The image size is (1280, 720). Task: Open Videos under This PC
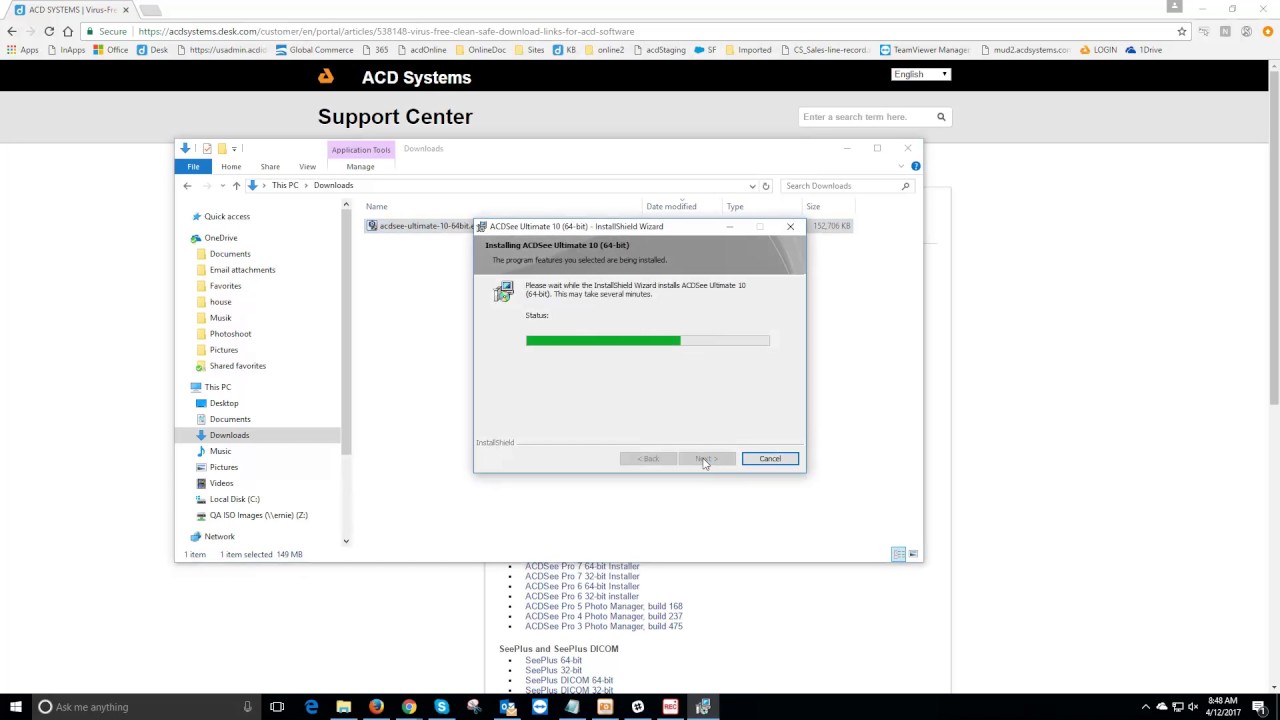[x=221, y=483]
